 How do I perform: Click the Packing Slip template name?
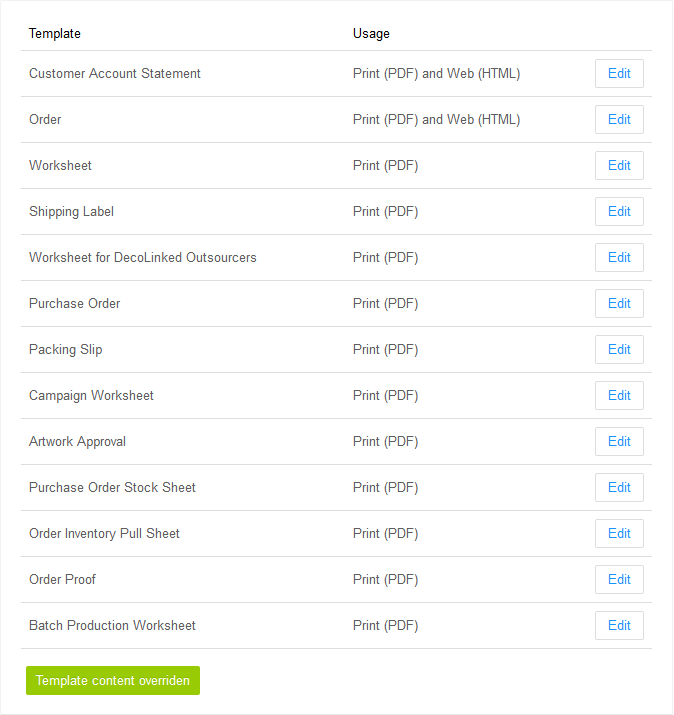point(66,350)
